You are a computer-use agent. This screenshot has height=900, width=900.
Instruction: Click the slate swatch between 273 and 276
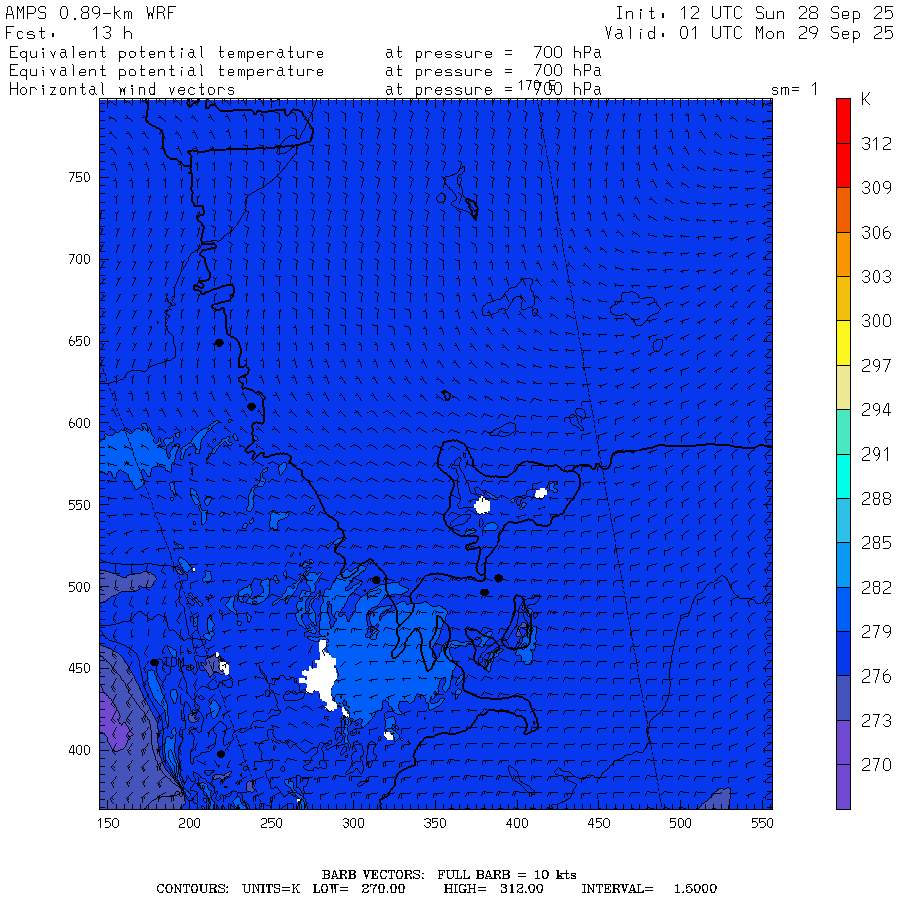(x=843, y=698)
